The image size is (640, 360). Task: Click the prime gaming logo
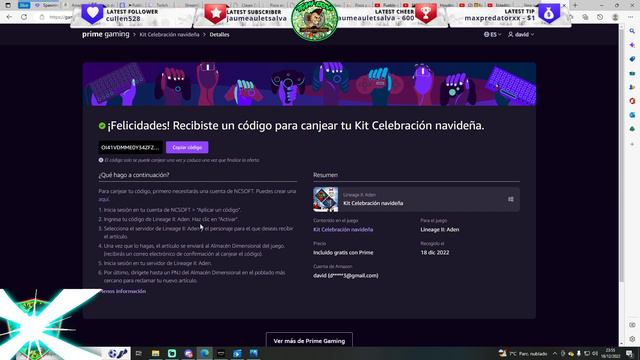[105, 34]
